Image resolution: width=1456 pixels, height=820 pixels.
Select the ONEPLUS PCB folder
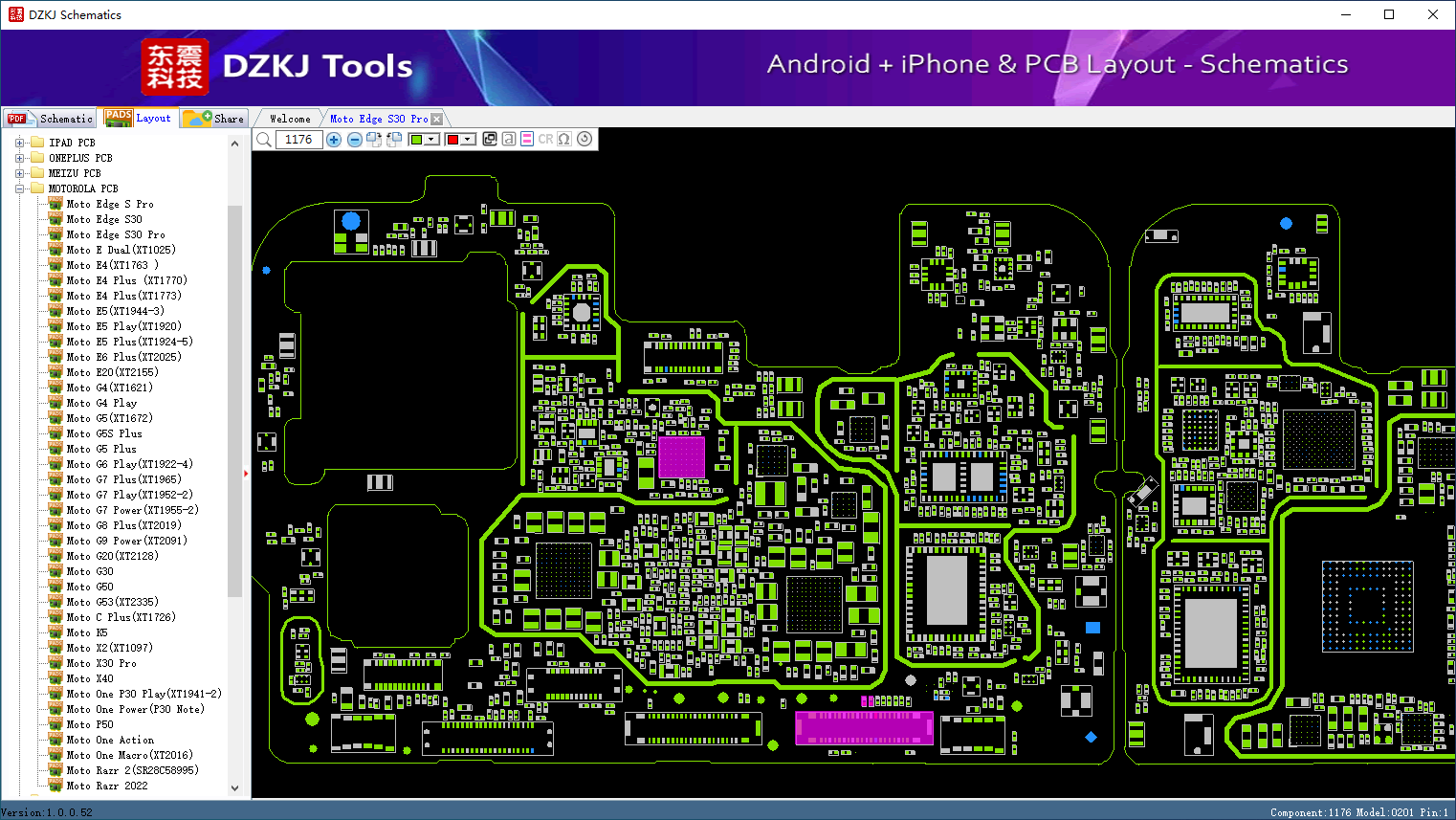(80, 158)
